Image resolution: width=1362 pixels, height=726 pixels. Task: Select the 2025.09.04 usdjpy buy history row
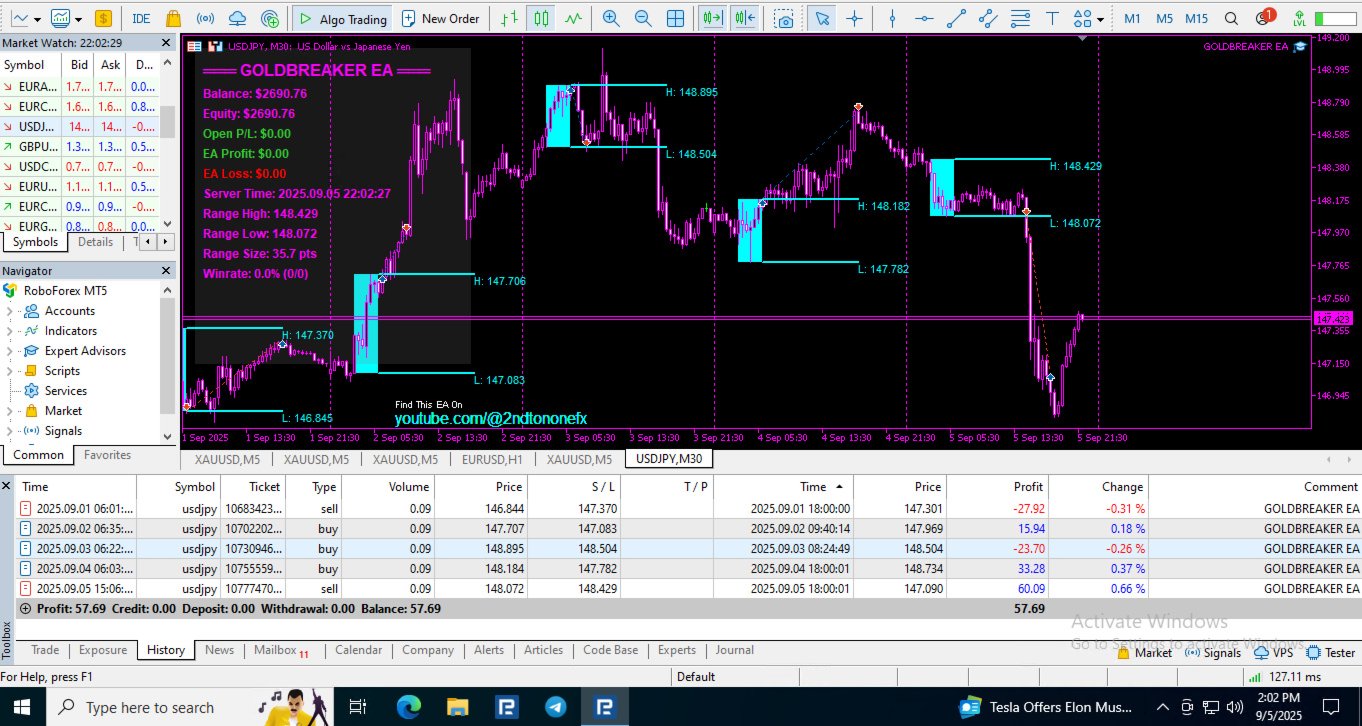point(689,568)
